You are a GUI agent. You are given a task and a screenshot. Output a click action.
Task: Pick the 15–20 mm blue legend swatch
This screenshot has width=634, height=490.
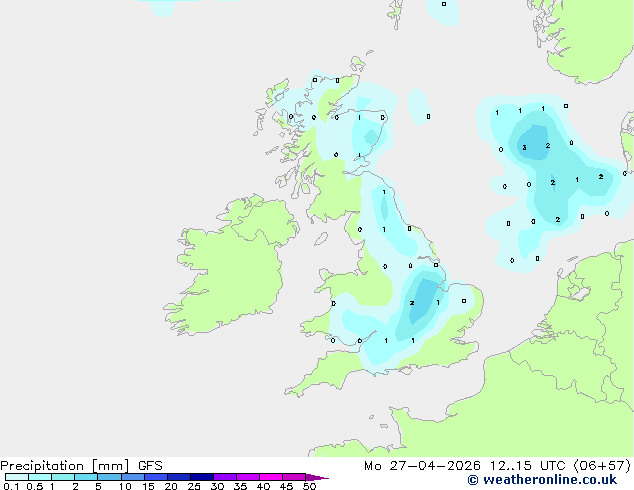[x=156, y=477]
